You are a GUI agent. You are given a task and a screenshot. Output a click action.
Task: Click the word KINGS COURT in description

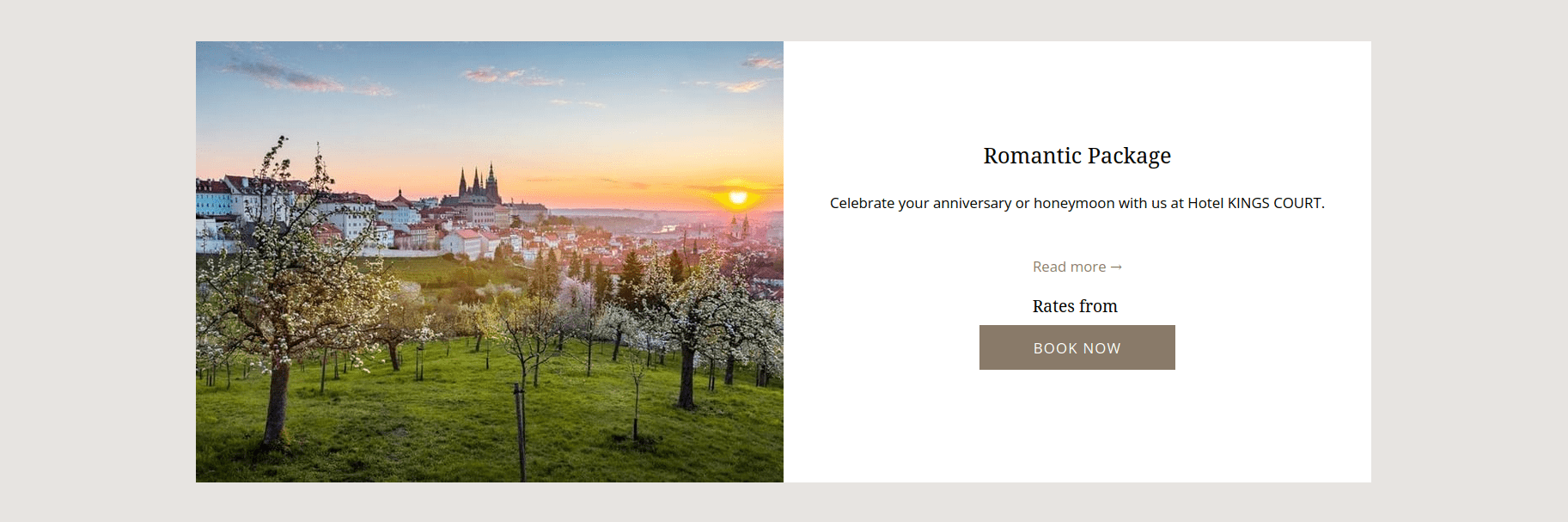1275,203
